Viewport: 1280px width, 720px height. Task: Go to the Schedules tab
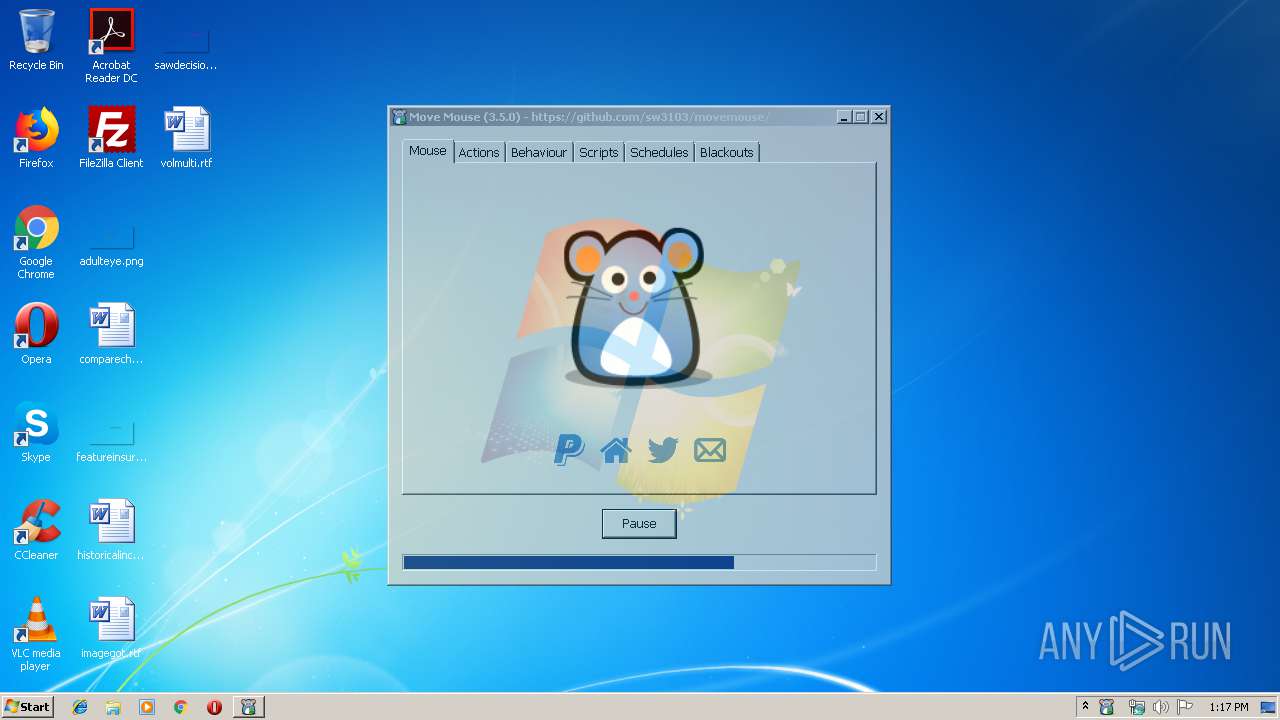click(x=659, y=152)
